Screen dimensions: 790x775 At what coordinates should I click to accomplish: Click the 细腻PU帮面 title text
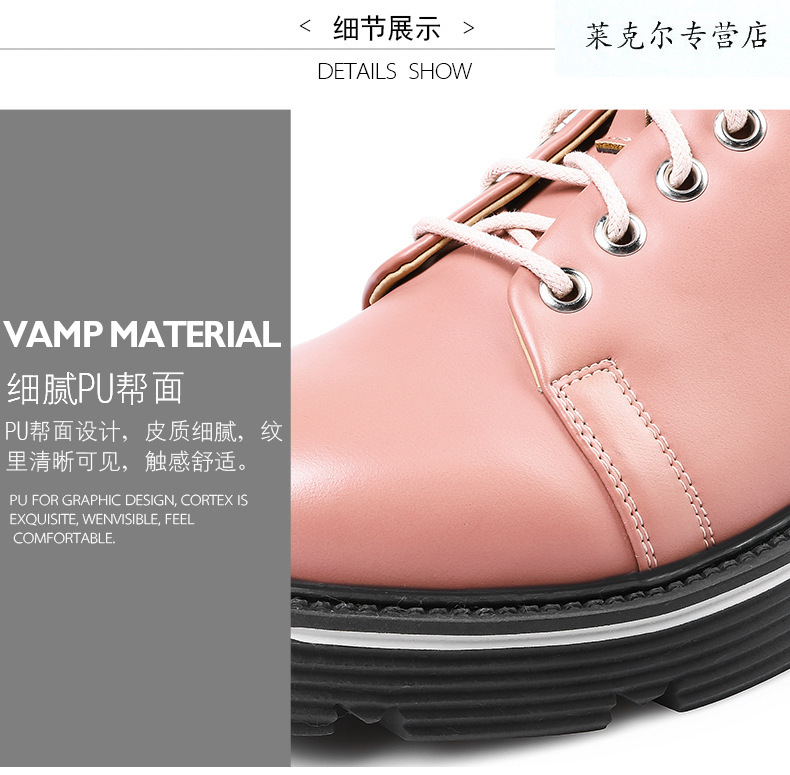95,388
